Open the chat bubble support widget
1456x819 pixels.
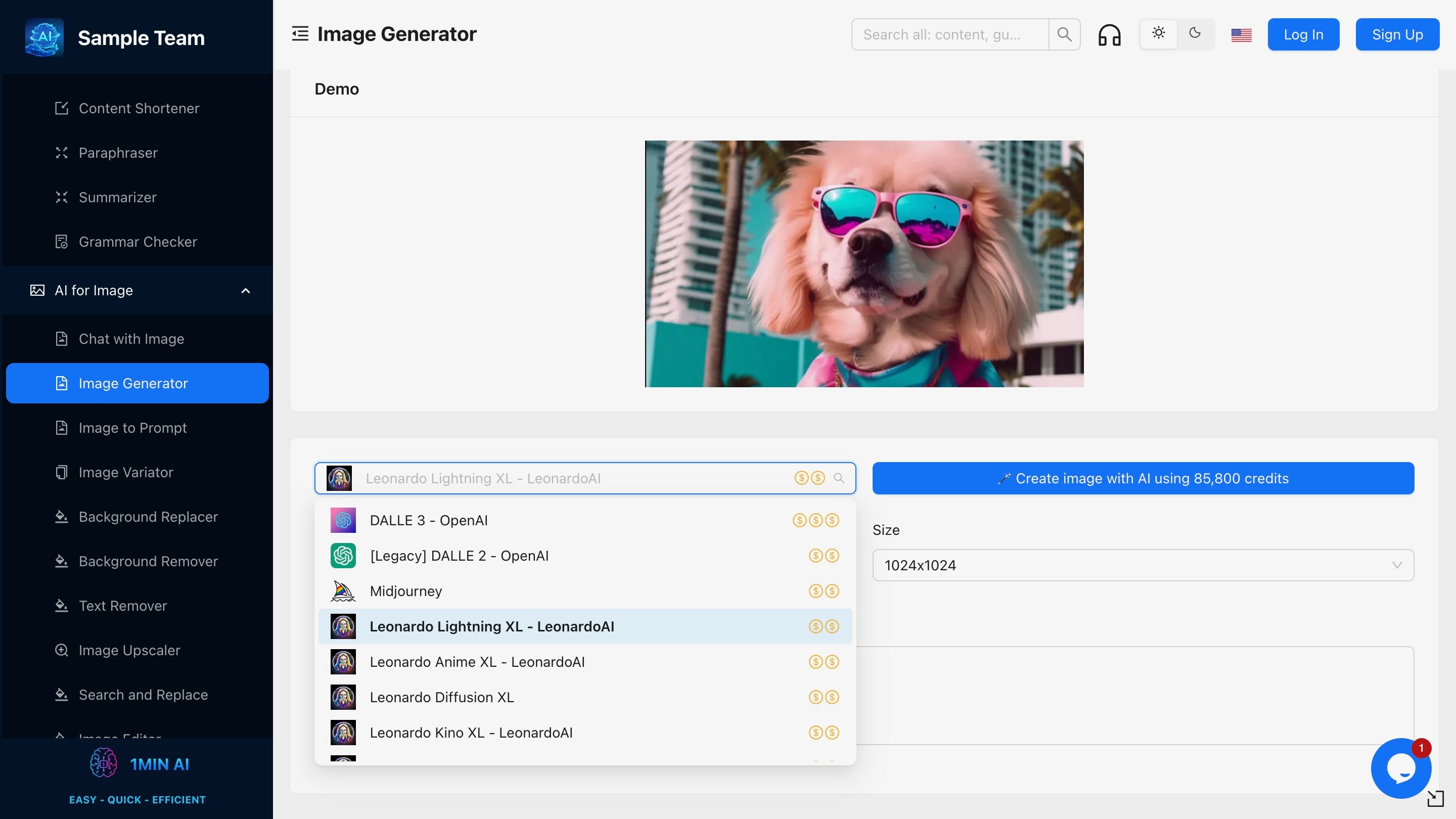pyautogui.click(x=1400, y=768)
